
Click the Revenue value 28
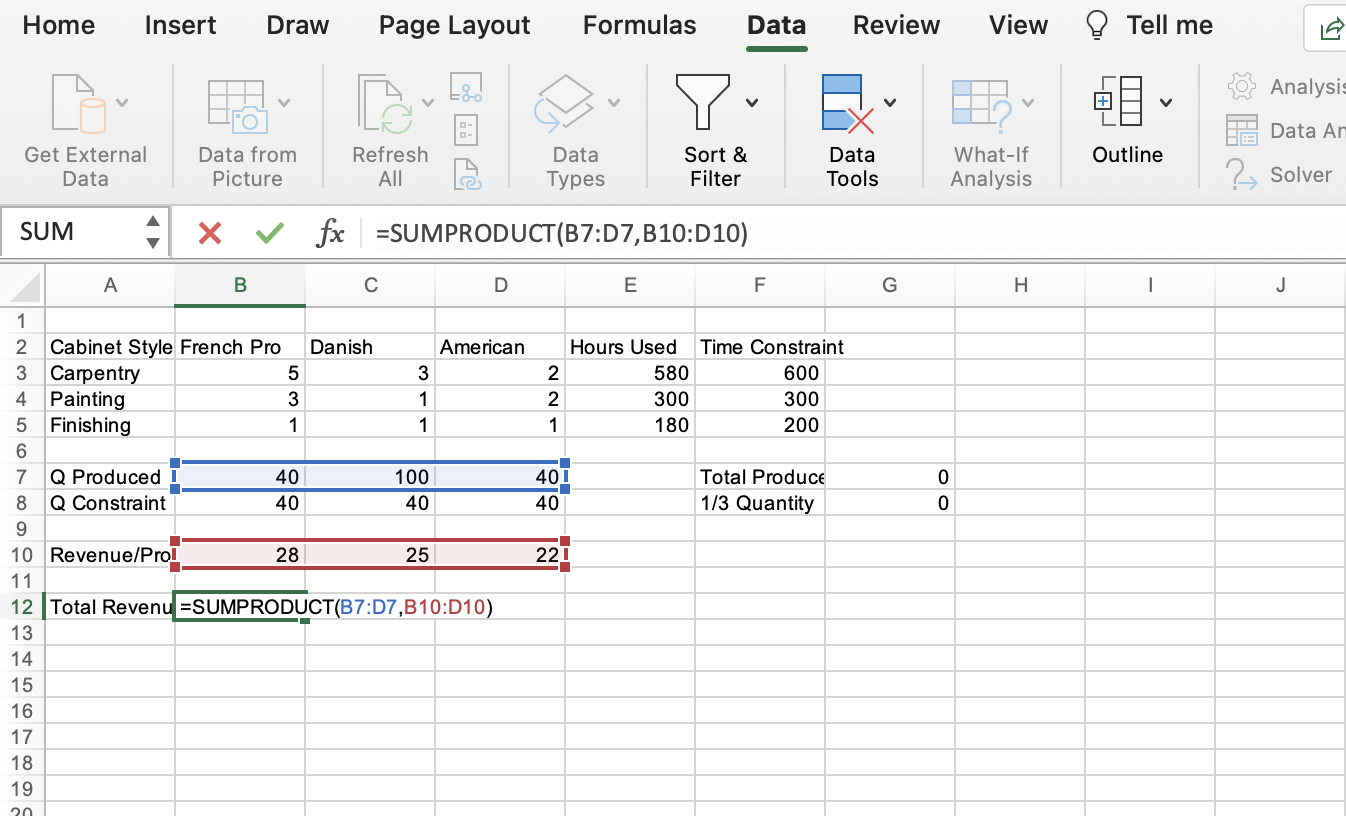(240, 555)
